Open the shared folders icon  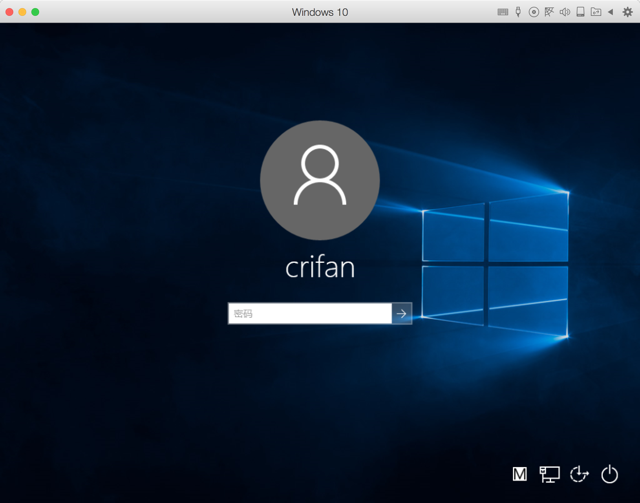pyautogui.click(x=596, y=12)
